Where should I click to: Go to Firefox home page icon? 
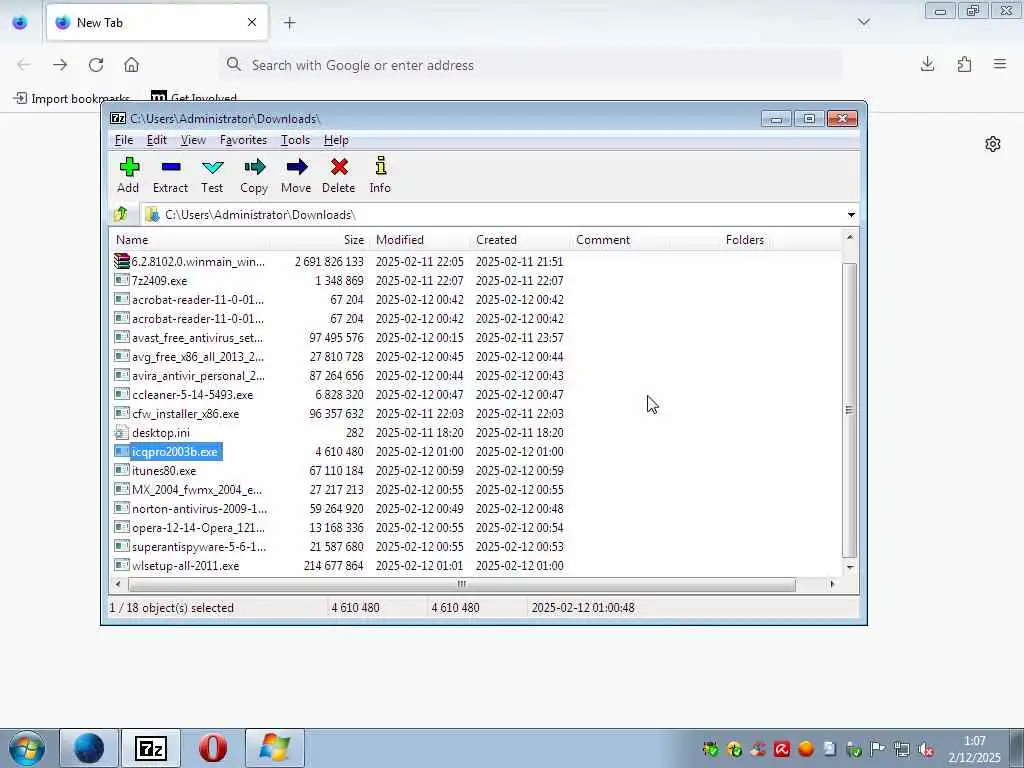(x=131, y=65)
